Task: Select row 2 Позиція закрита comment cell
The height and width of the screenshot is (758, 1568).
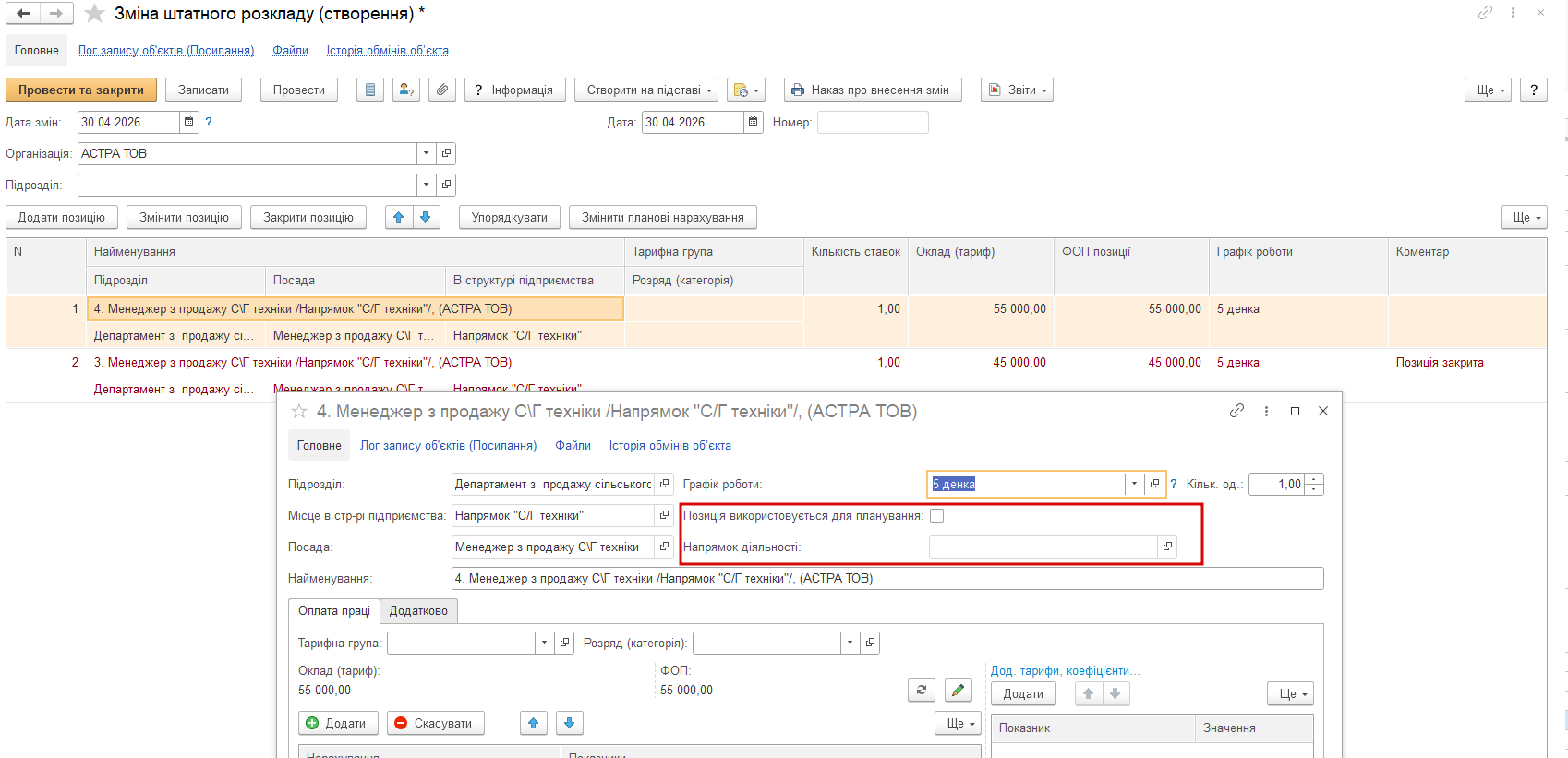Action: point(1466,362)
